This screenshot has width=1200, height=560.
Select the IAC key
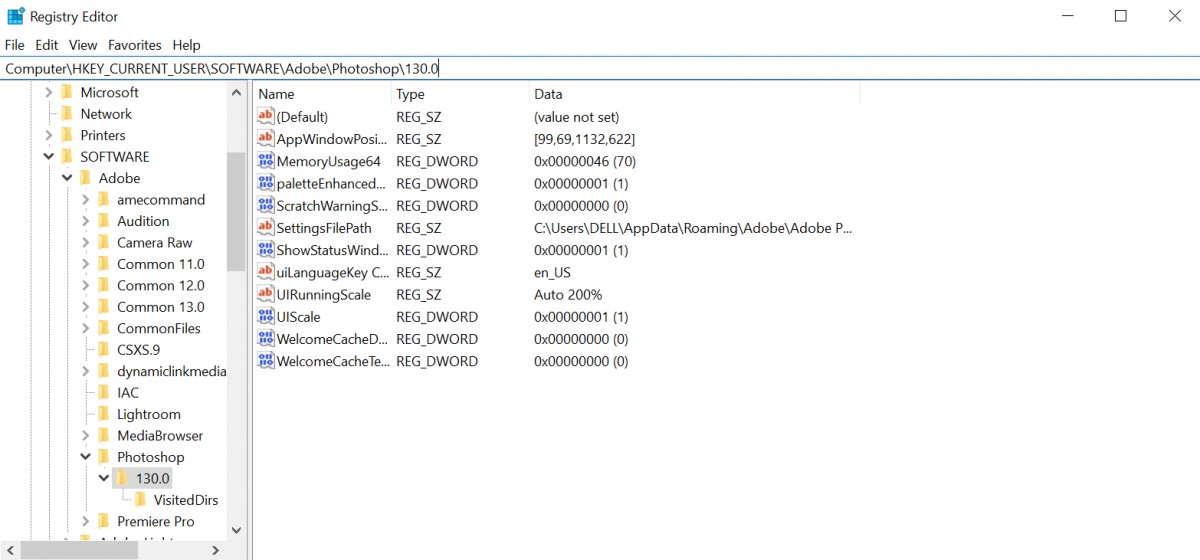pyautogui.click(x=127, y=393)
